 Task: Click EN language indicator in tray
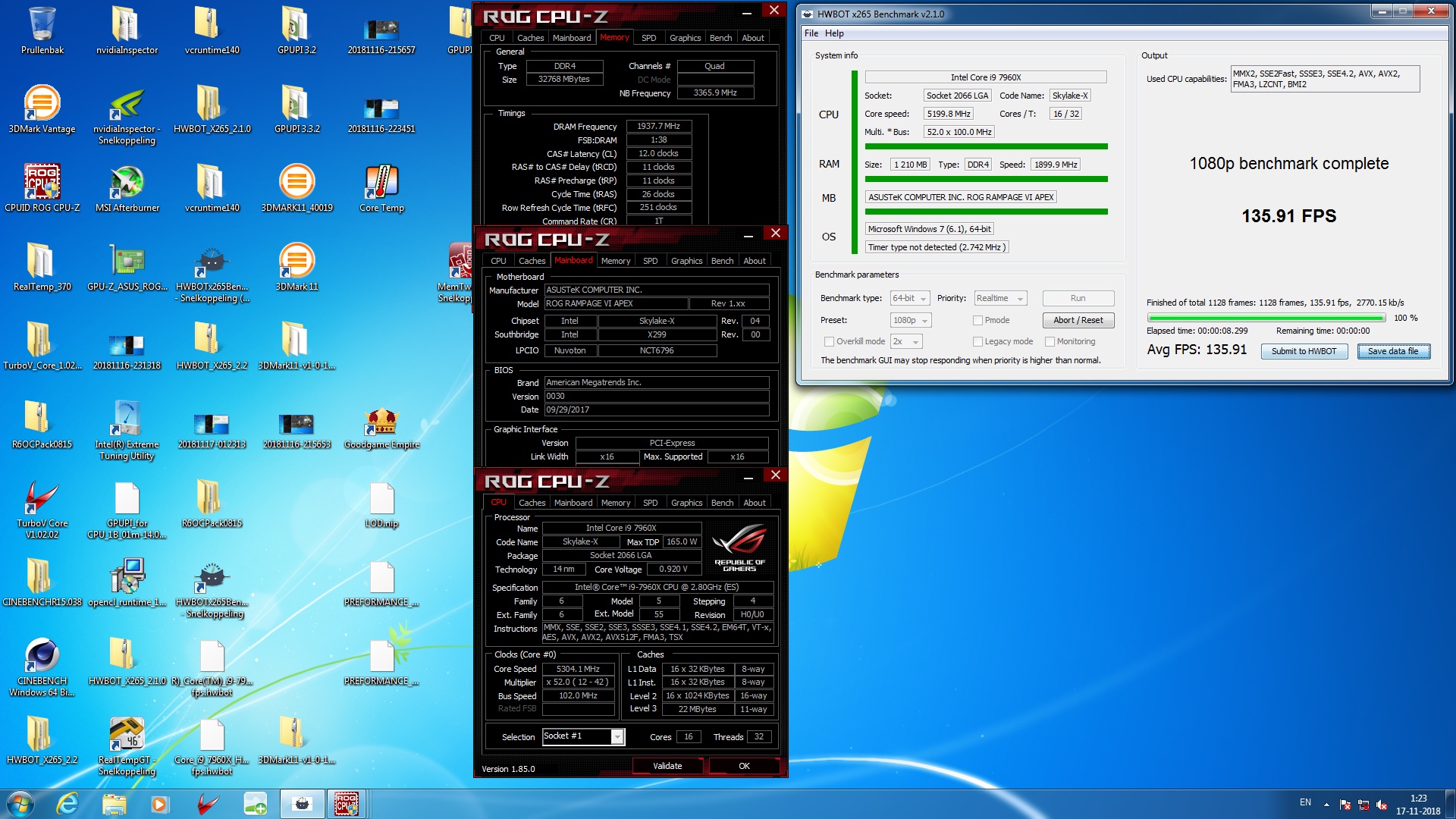pyautogui.click(x=1305, y=802)
